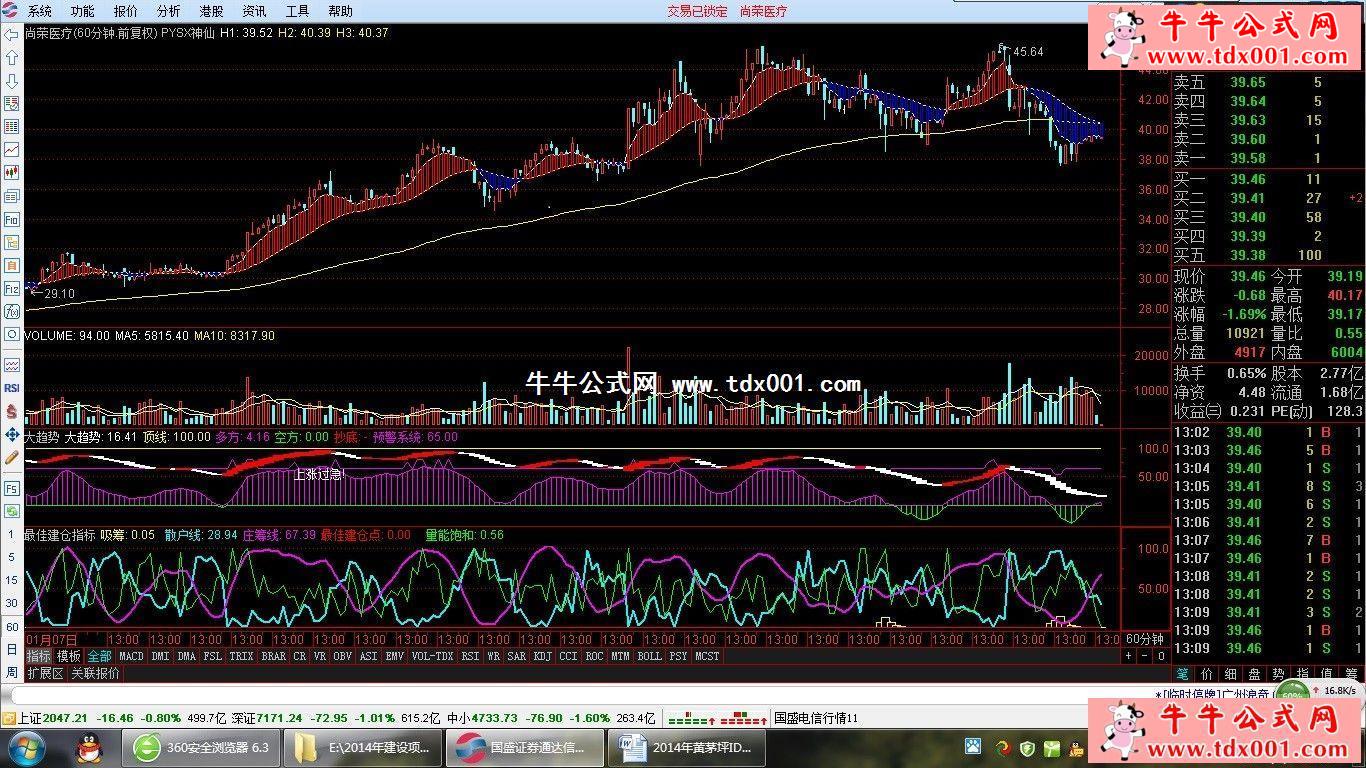This screenshot has width=1366, height=768.
Task: Expand the 扩展区 panel
Action: (46, 673)
